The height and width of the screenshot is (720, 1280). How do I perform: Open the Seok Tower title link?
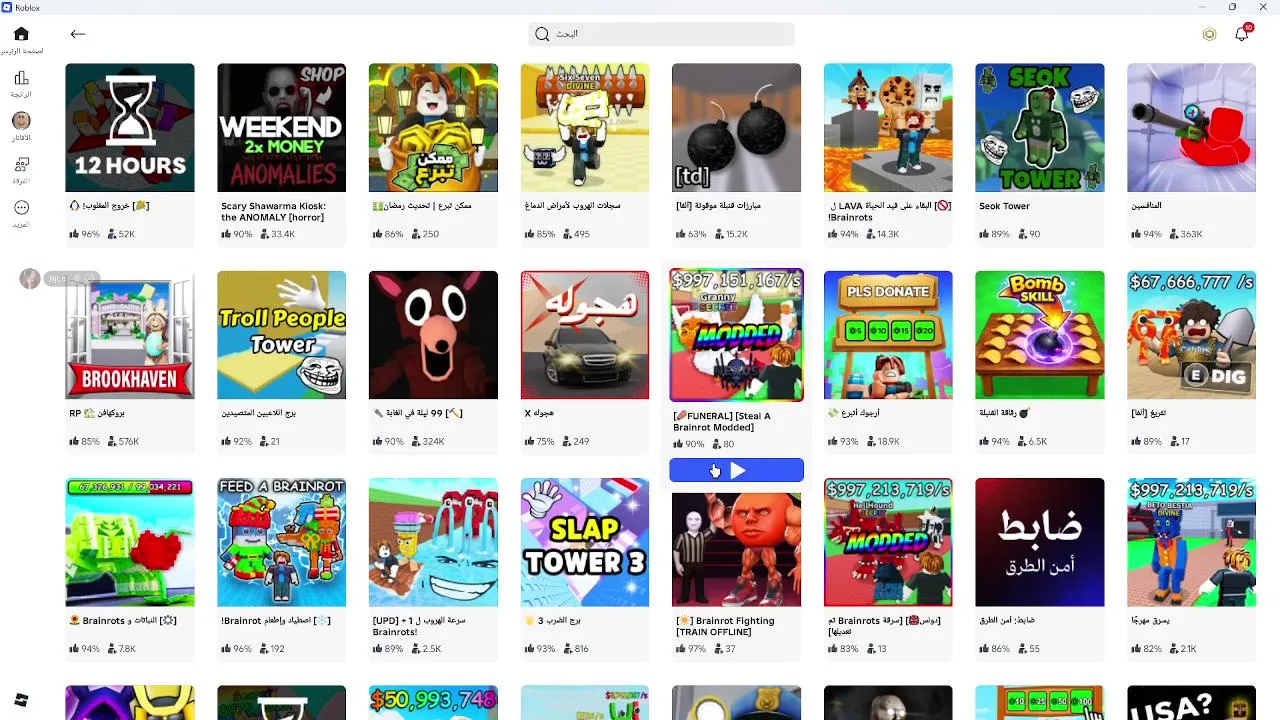[1004, 206]
